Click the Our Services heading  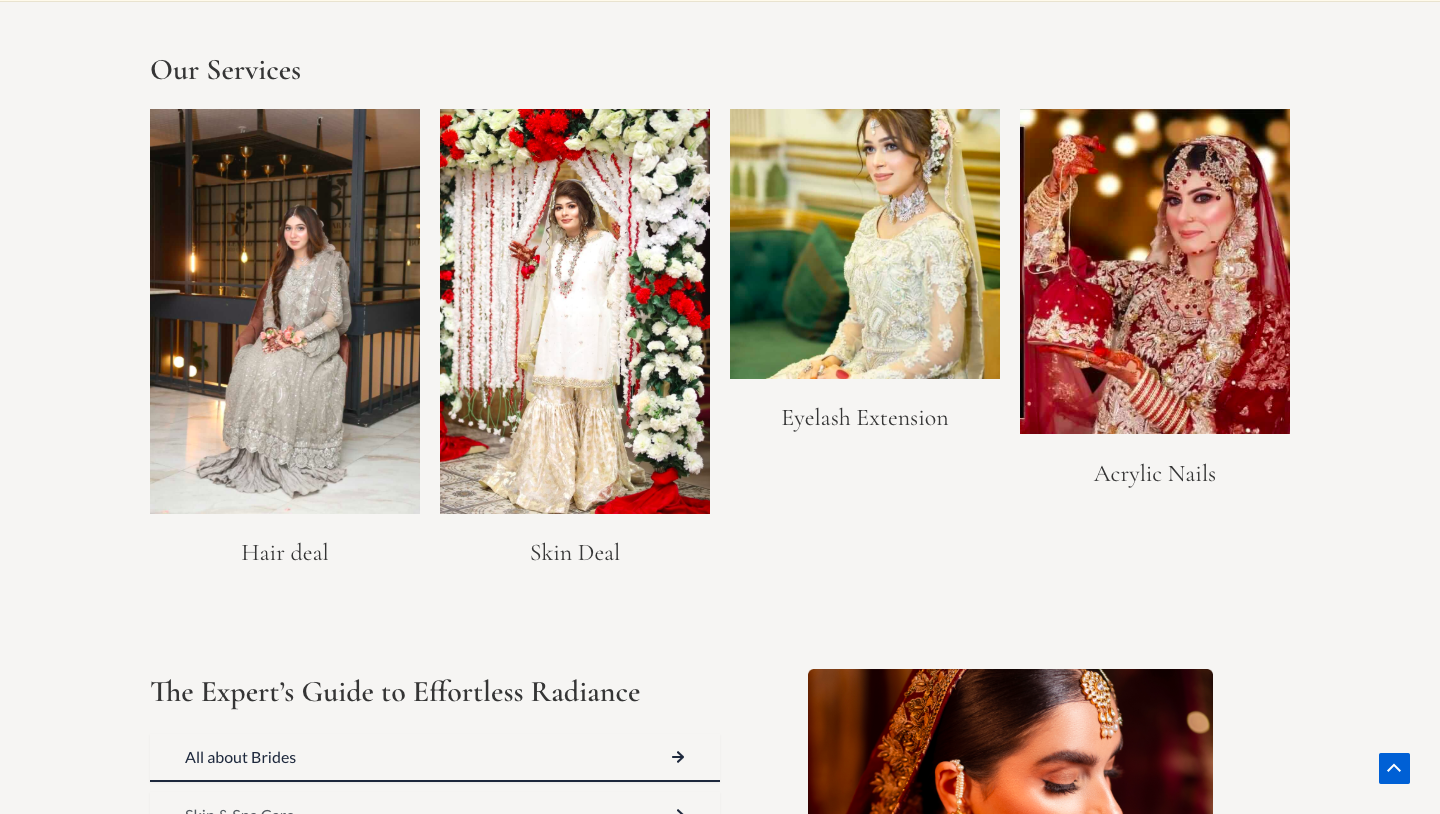tap(225, 70)
